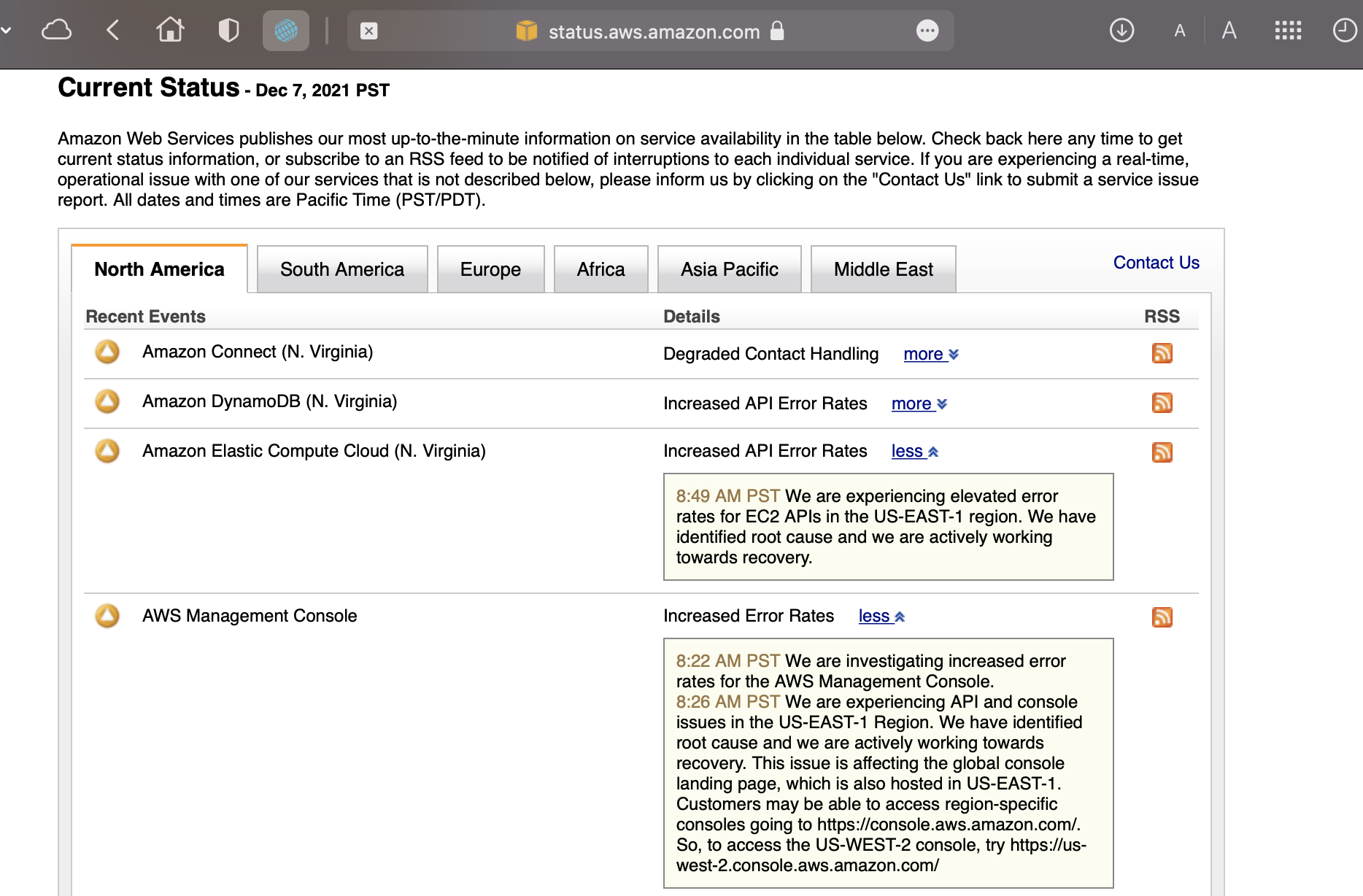Switch to the Asia Pacific tab
This screenshot has width=1363, height=896.
pos(730,269)
